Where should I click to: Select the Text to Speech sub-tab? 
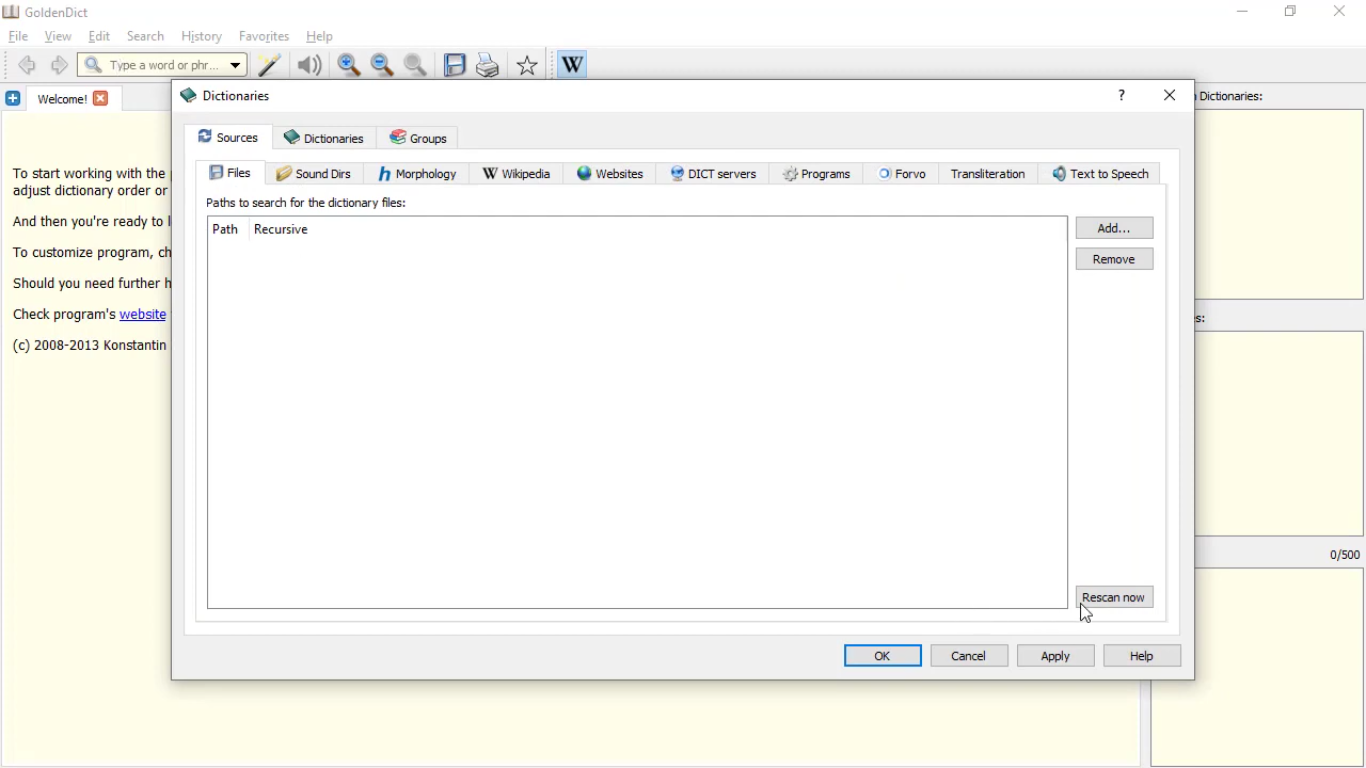(x=1100, y=174)
